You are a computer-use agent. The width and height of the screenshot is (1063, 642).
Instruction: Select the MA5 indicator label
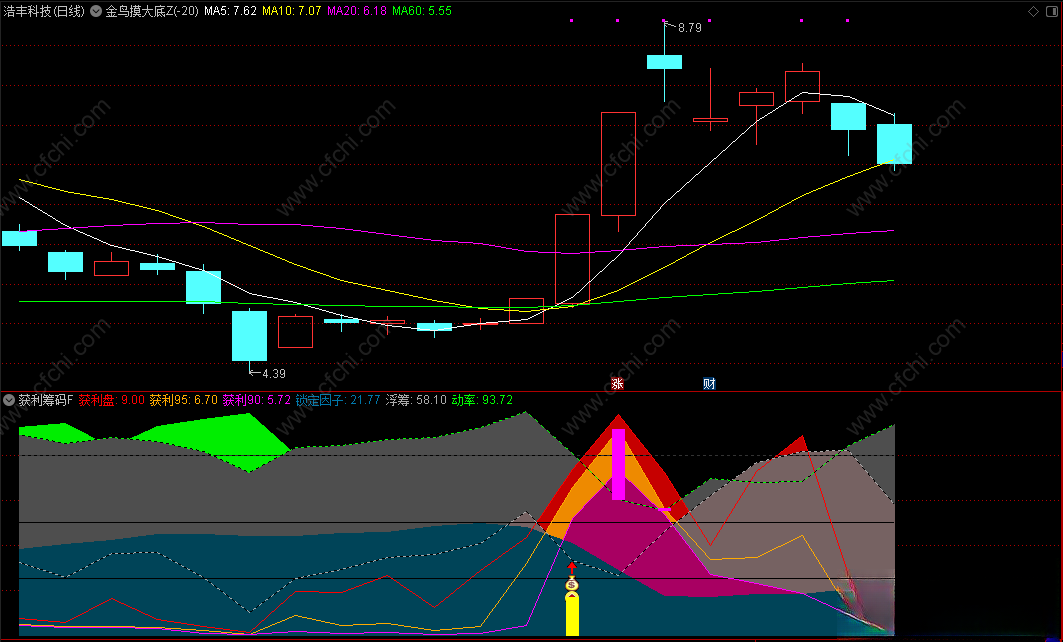(x=230, y=11)
